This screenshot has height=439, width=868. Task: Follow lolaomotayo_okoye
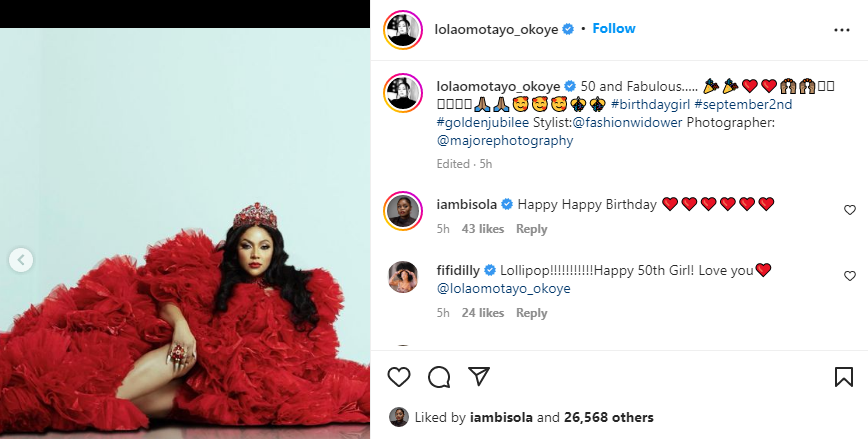(x=614, y=29)
